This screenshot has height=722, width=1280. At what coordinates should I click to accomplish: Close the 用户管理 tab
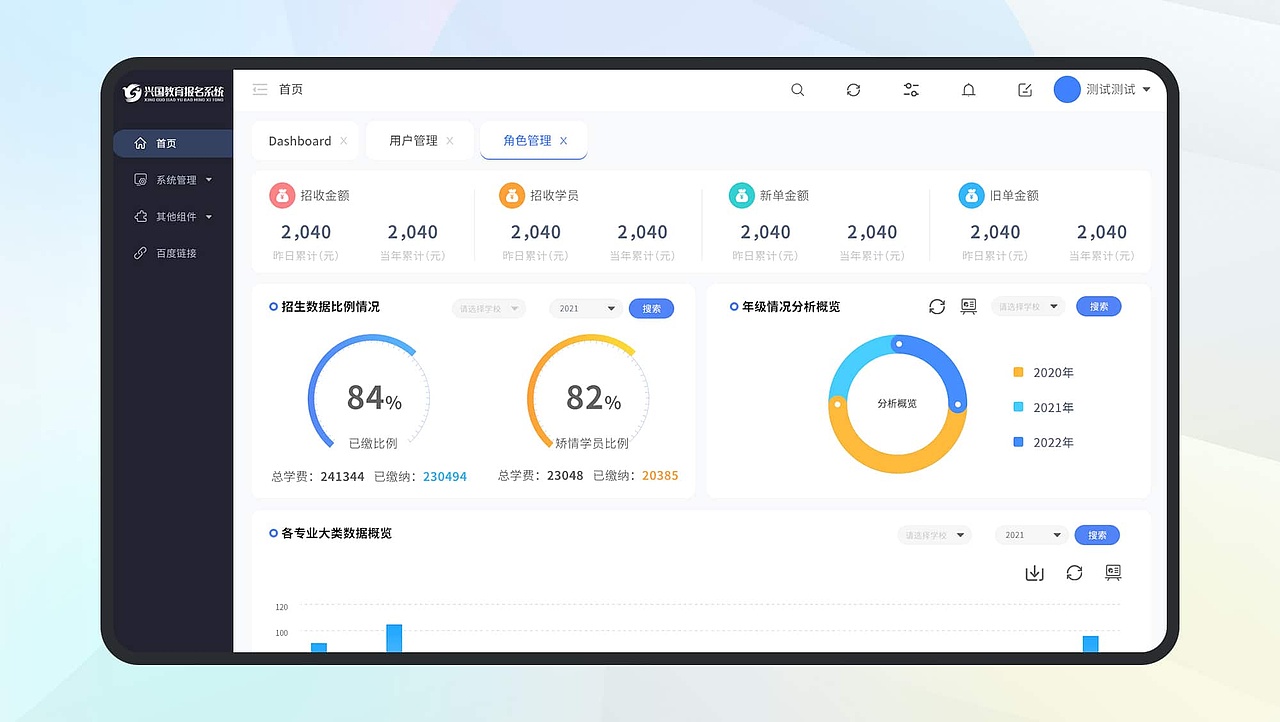450,141
